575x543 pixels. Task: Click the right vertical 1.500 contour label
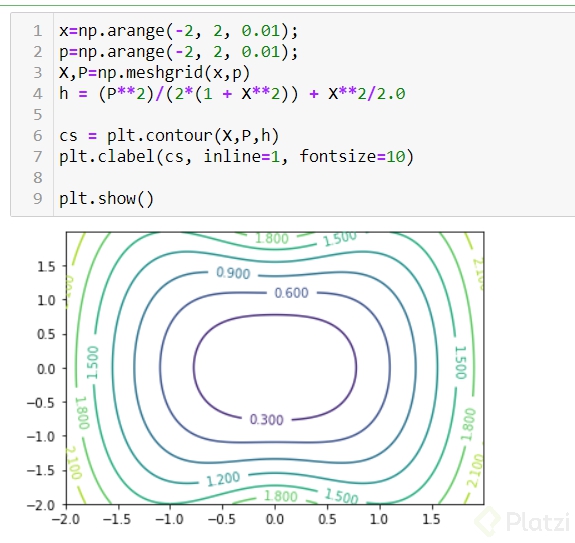[x=461, y=362]
